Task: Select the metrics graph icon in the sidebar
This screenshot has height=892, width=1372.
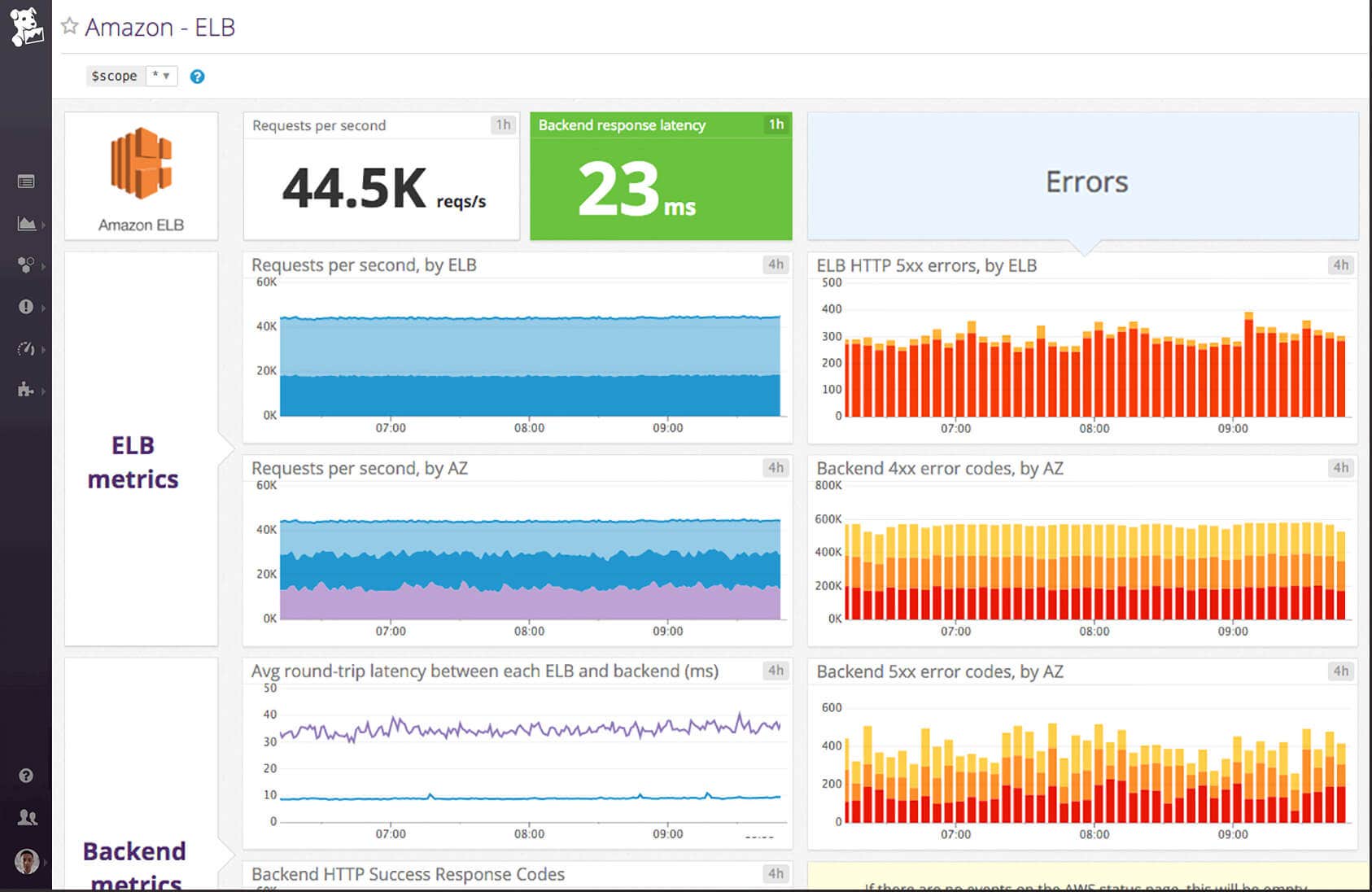Action: [25, 225]
